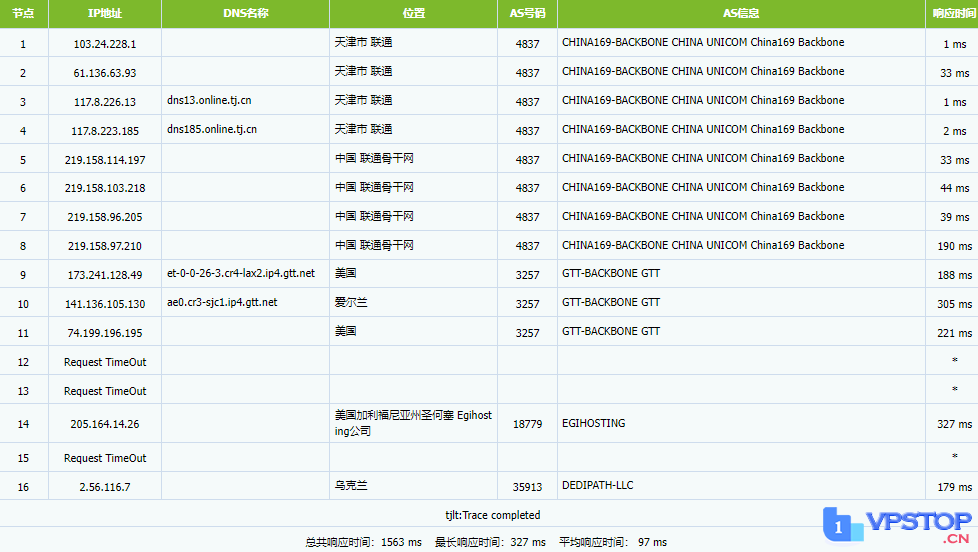Click the 节点 column header
The width and height of the screenshot is (978, 552).
coord(24,13)
